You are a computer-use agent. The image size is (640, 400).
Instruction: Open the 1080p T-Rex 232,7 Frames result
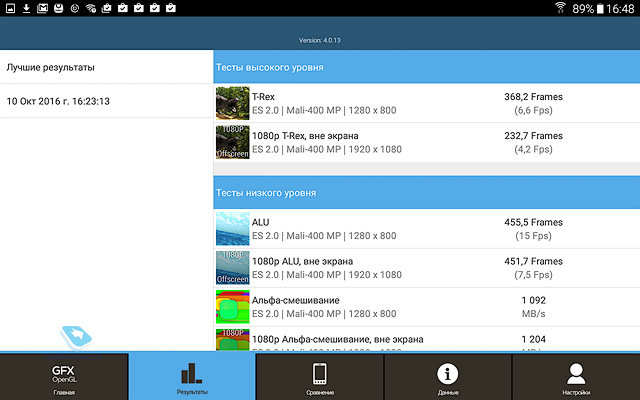[x=533, y=142]
